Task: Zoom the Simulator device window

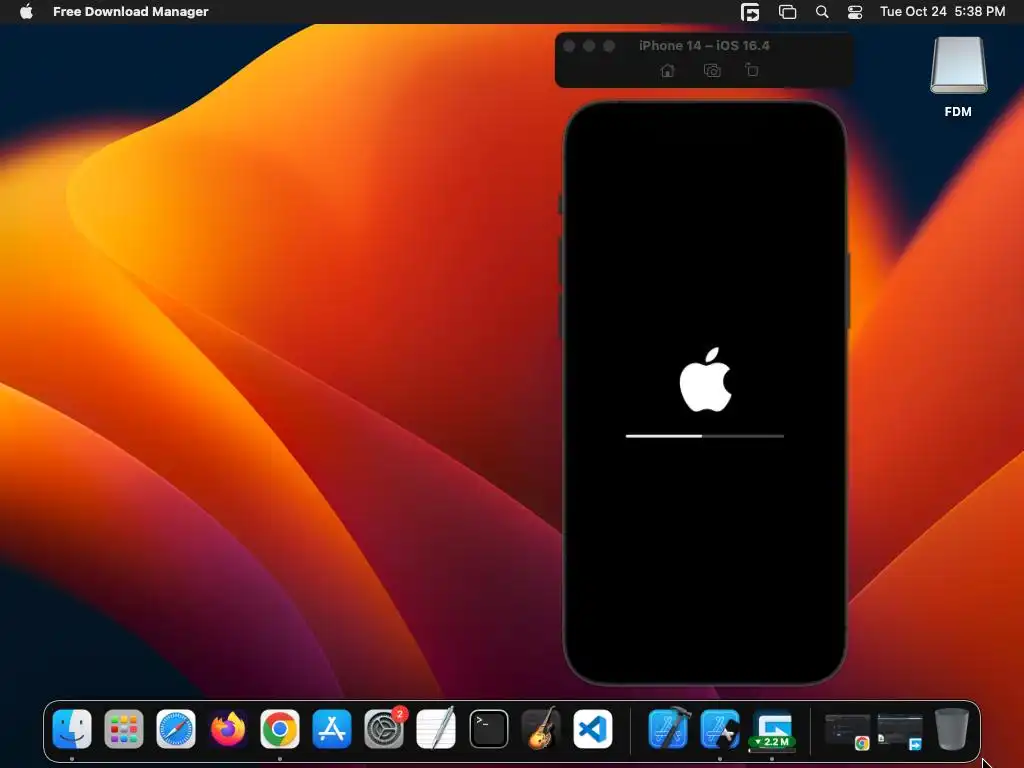Action: coord(609,46)
